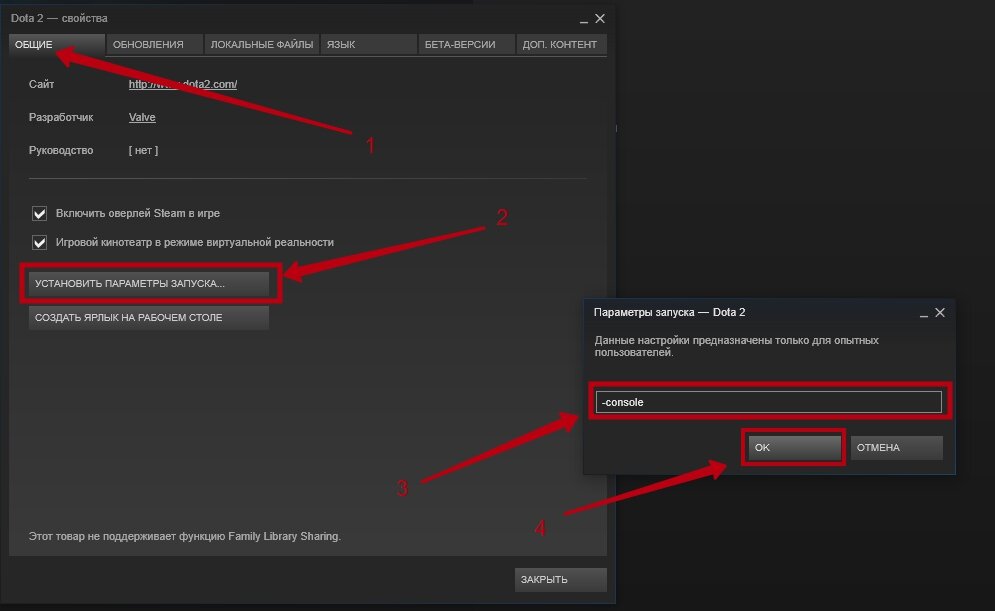This screenshot has height=611, width=995.
Task: Confirm launch options with OK button
Action: coord(794,447)
